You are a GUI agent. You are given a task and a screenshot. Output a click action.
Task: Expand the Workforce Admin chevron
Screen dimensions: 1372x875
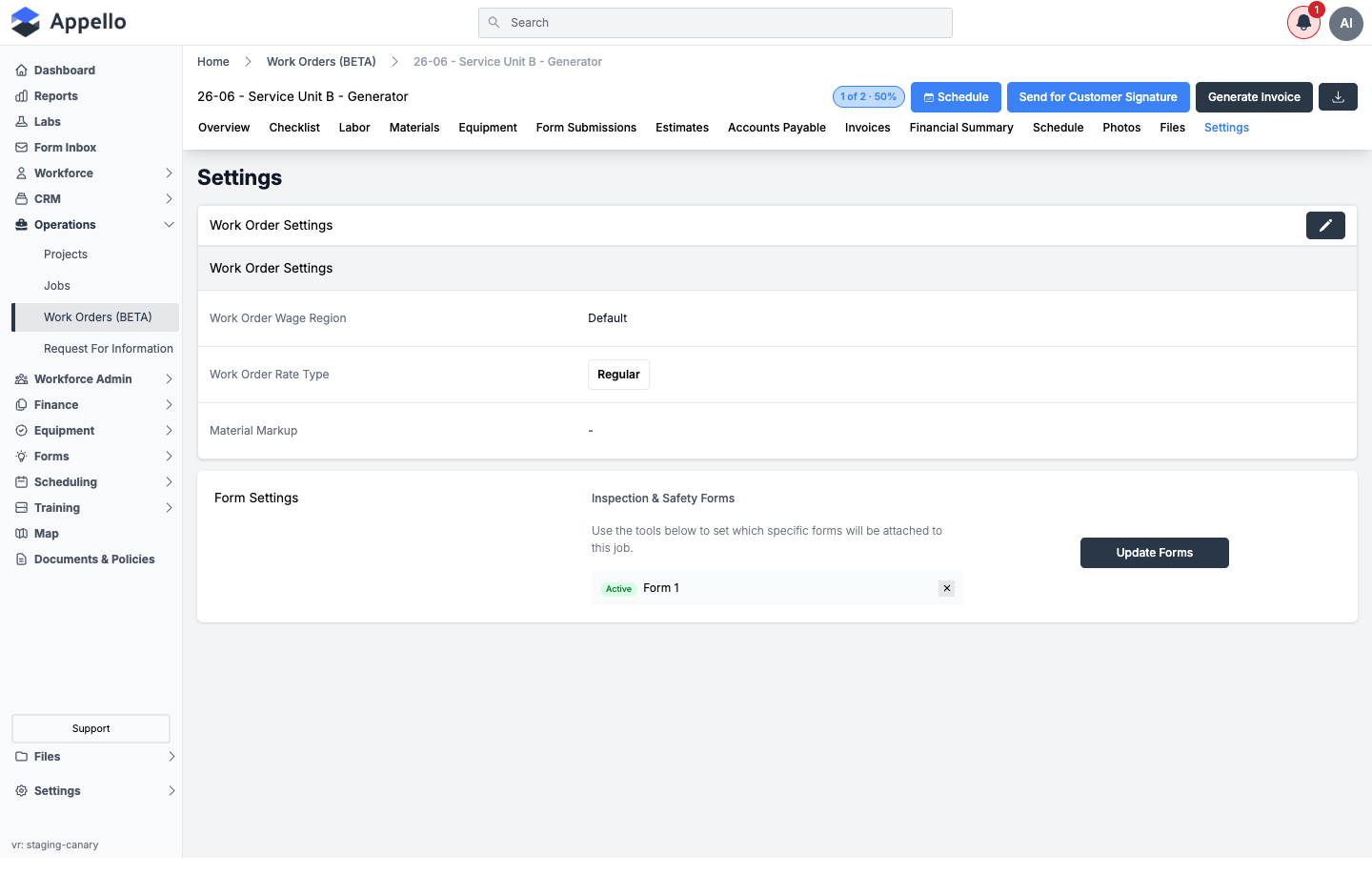pos(169,379)
